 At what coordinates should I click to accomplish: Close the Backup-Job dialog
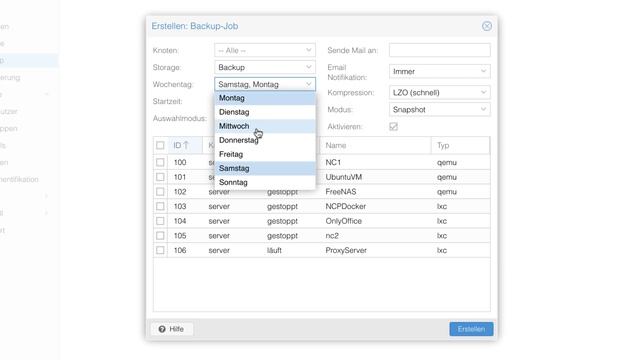click(x=487, y=26)
